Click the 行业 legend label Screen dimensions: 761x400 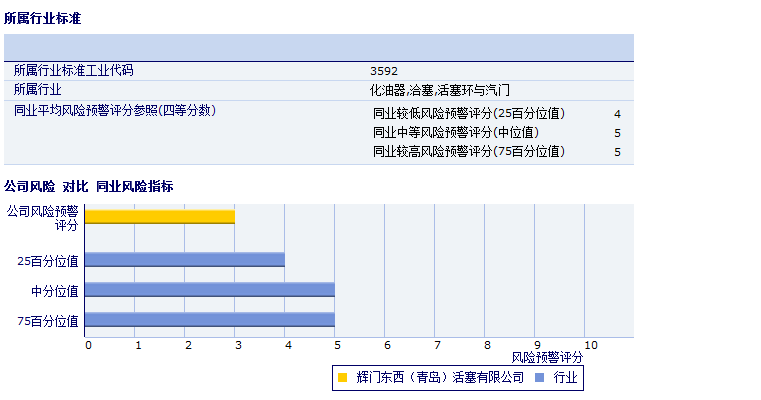[x=565, y=378]
